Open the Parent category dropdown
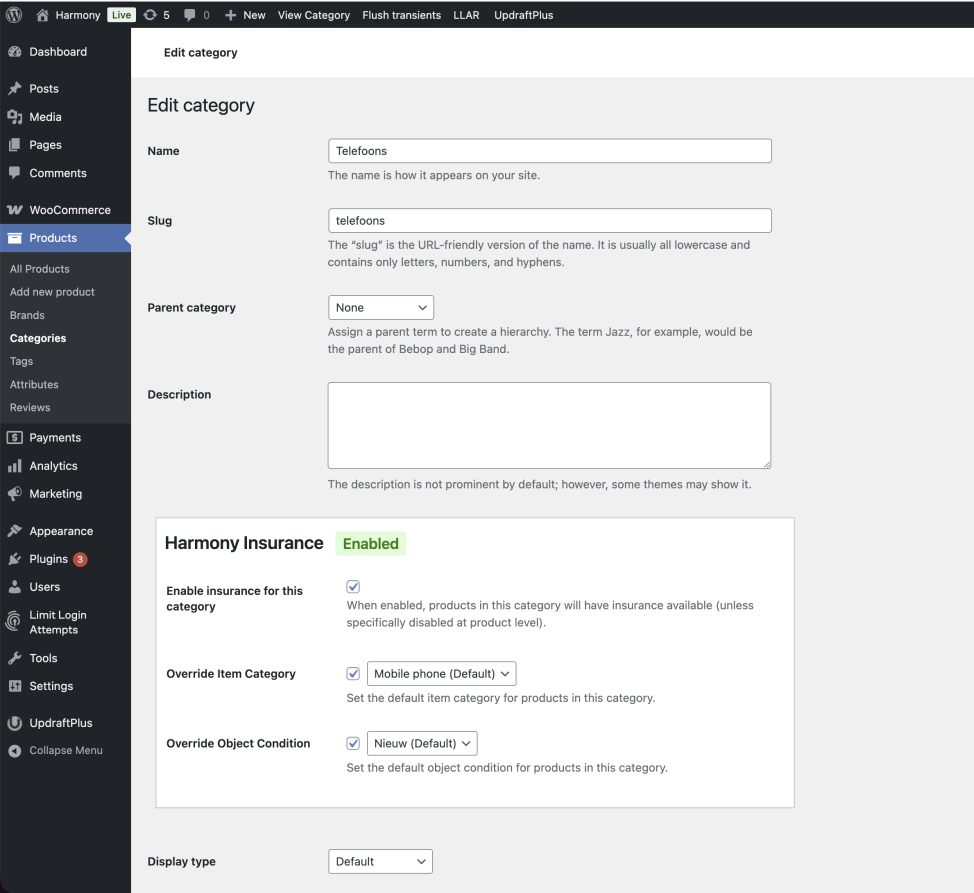 click(380, 308)
